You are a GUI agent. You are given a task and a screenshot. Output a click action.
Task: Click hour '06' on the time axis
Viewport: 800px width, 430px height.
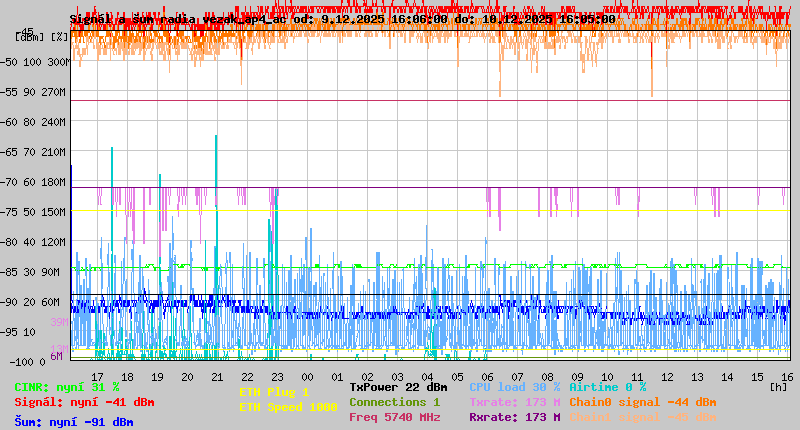pos(487,377)
